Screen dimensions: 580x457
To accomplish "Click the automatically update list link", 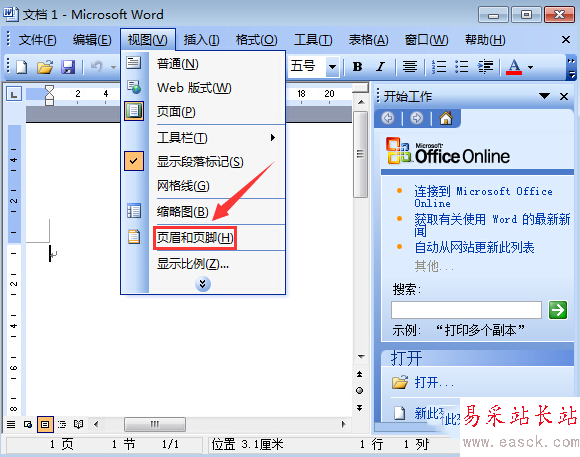I will tap(474, 247).
